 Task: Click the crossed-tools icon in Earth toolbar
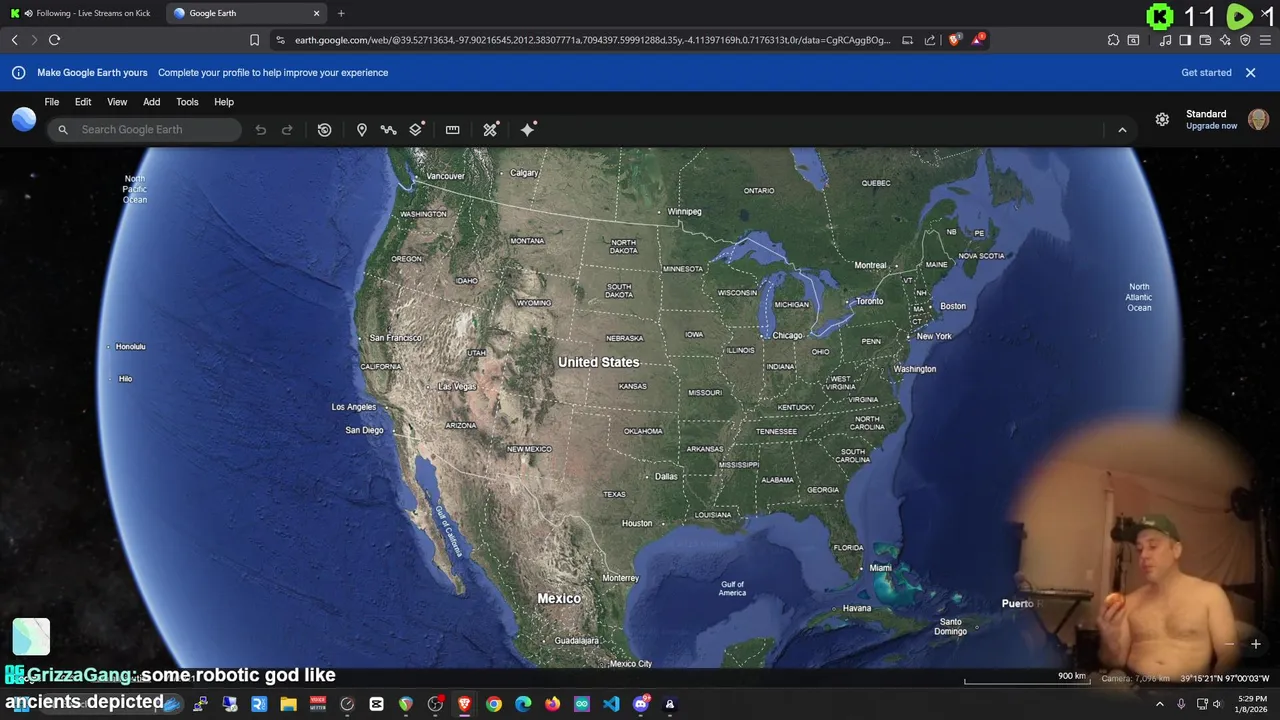pyautogui.click(x=490, y=130)
